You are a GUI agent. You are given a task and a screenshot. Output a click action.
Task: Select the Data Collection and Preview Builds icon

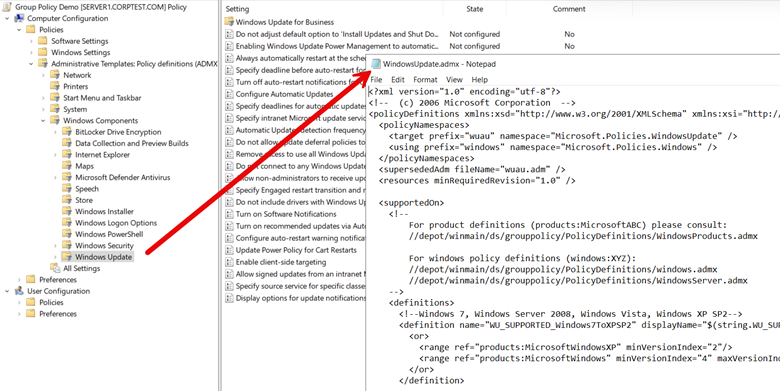pos(67,143)
